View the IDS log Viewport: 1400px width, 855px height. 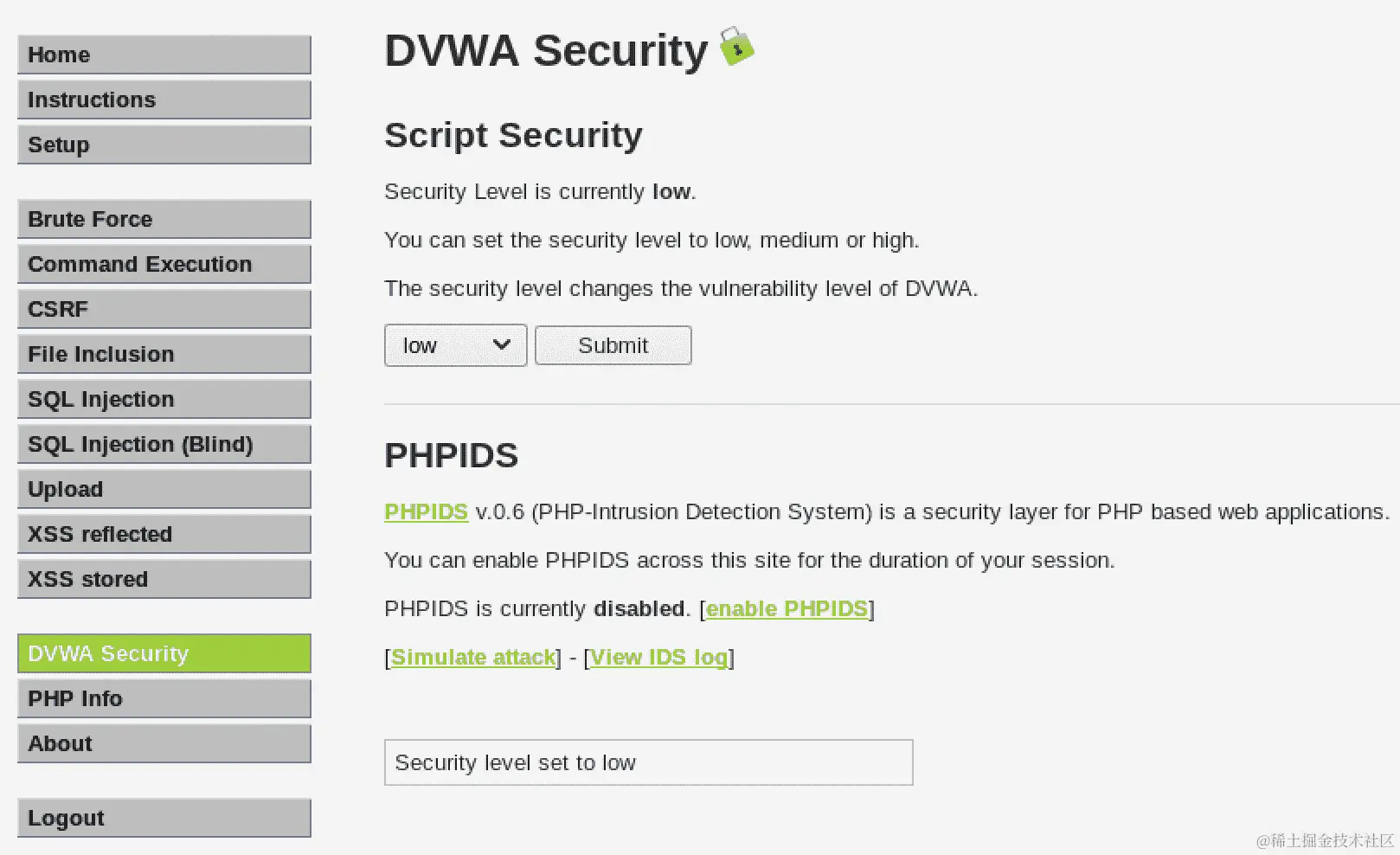coord(658,657)
